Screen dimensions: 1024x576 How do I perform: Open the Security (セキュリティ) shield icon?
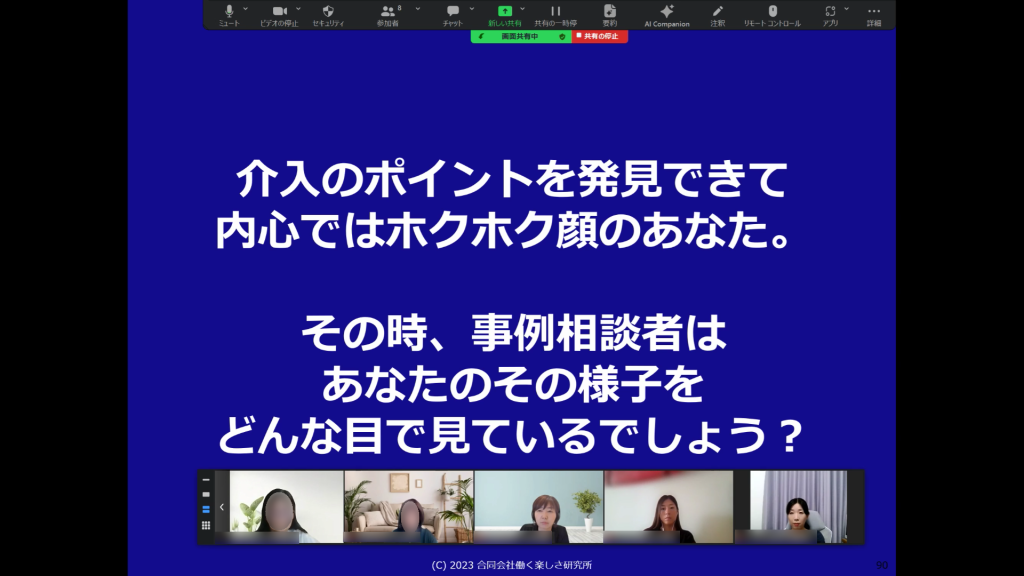328,12
